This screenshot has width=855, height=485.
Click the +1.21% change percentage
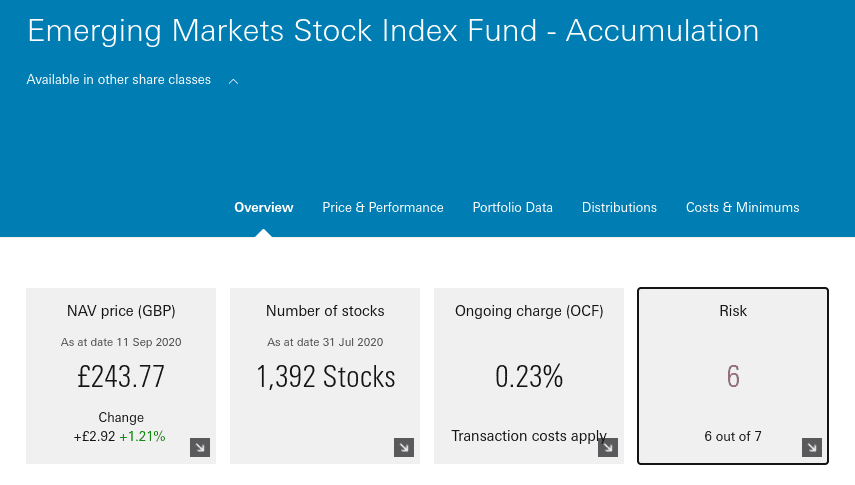142,436
